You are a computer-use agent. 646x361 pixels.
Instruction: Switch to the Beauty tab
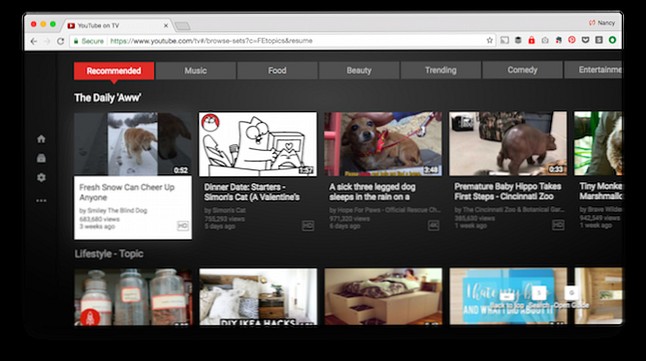pos(359,70)
